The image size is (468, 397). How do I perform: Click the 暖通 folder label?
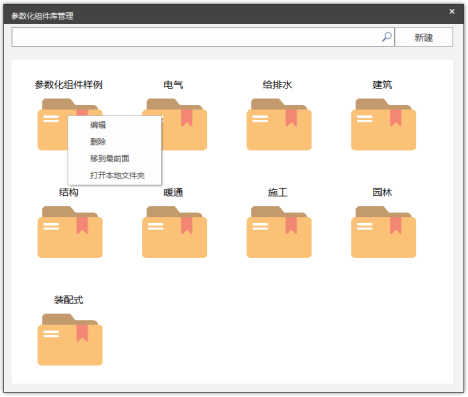pyautogui.click(x=173, y=192)
